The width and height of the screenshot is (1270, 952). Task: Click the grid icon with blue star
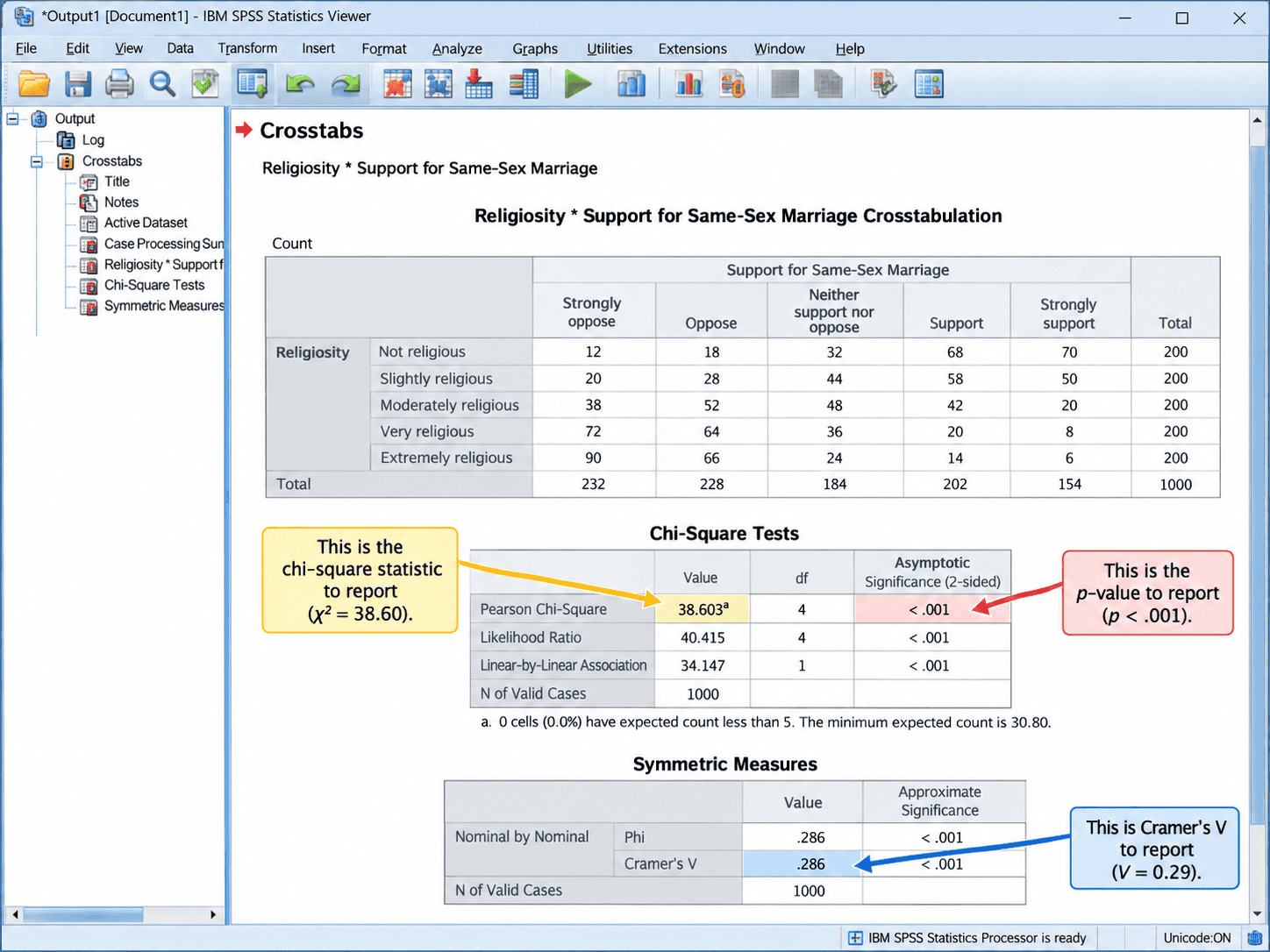tap(439, 84)
